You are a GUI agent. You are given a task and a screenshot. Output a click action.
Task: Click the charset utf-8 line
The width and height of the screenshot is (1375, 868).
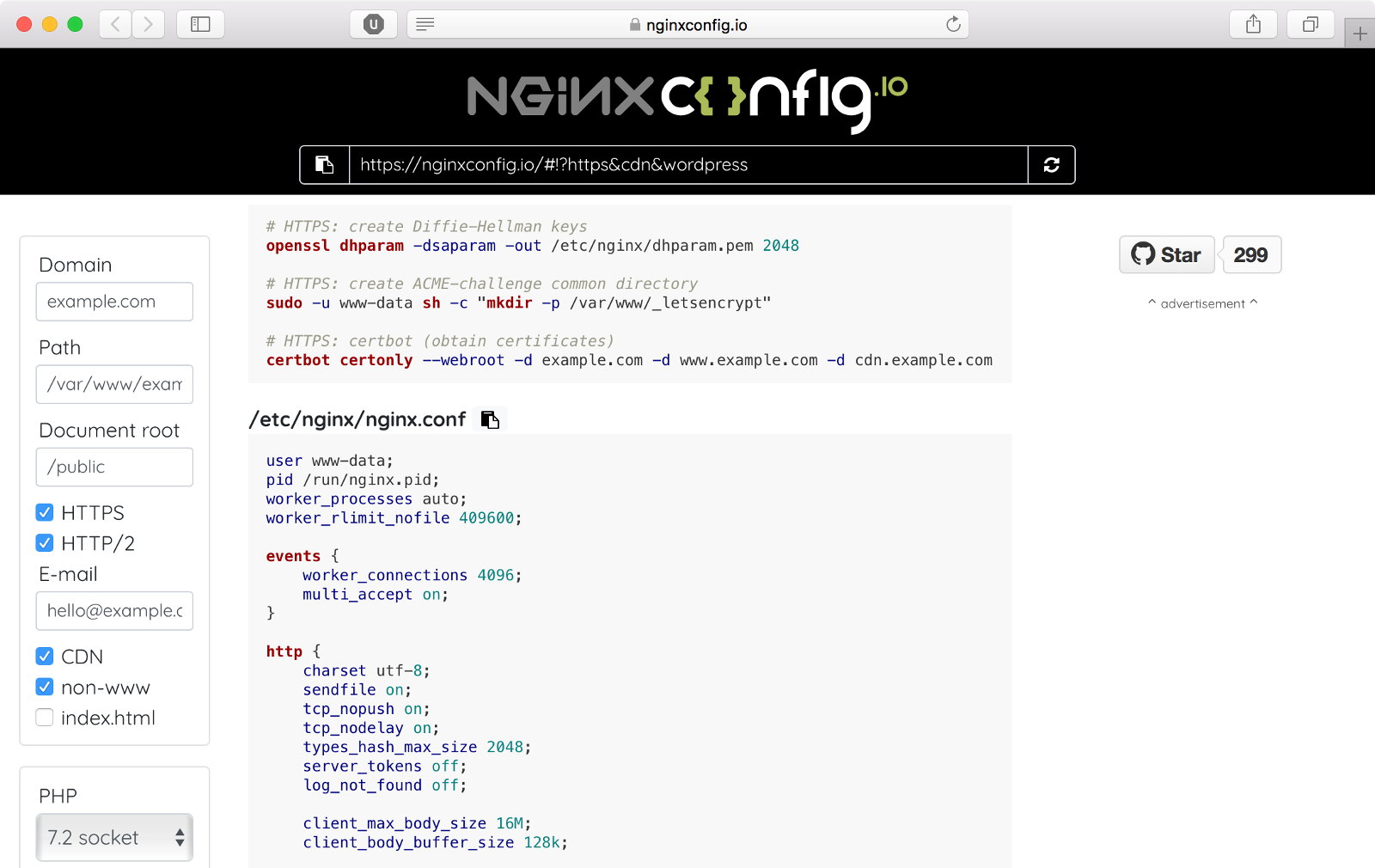(x=366, y=670)
